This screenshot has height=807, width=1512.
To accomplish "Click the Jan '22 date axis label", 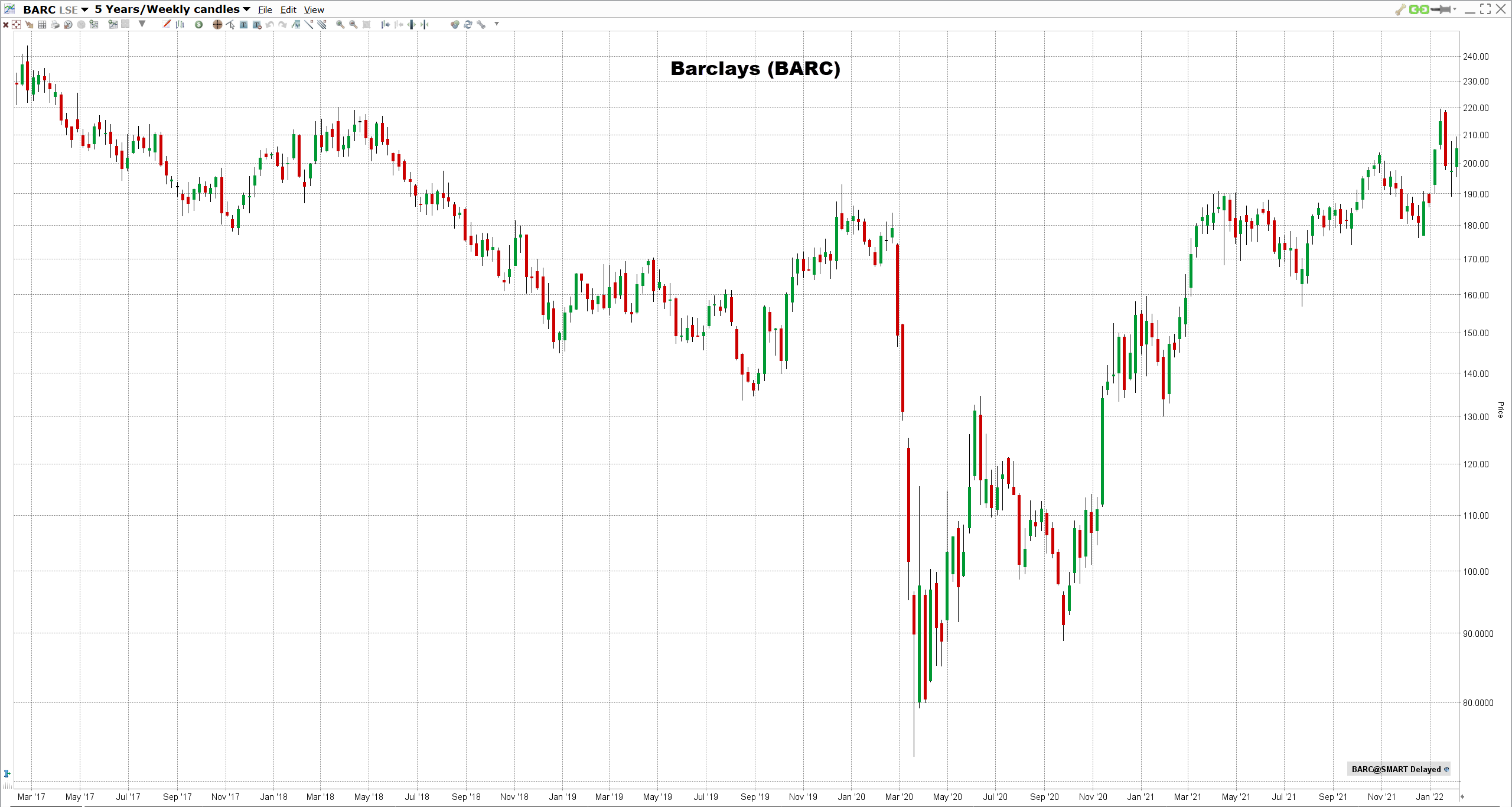I will pos(1430,797).
